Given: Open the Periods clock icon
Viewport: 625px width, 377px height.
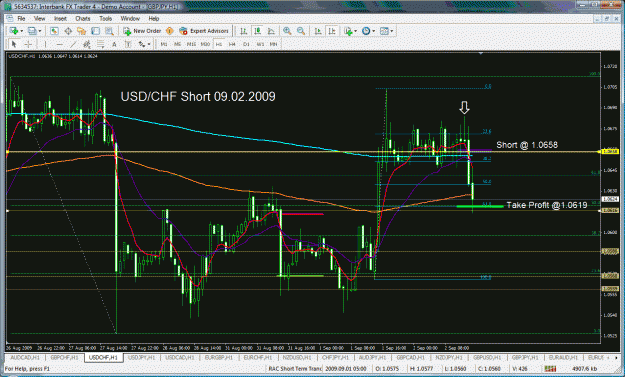Looking at the screenshot, I should pyautogui.click(x=366, y=31).
